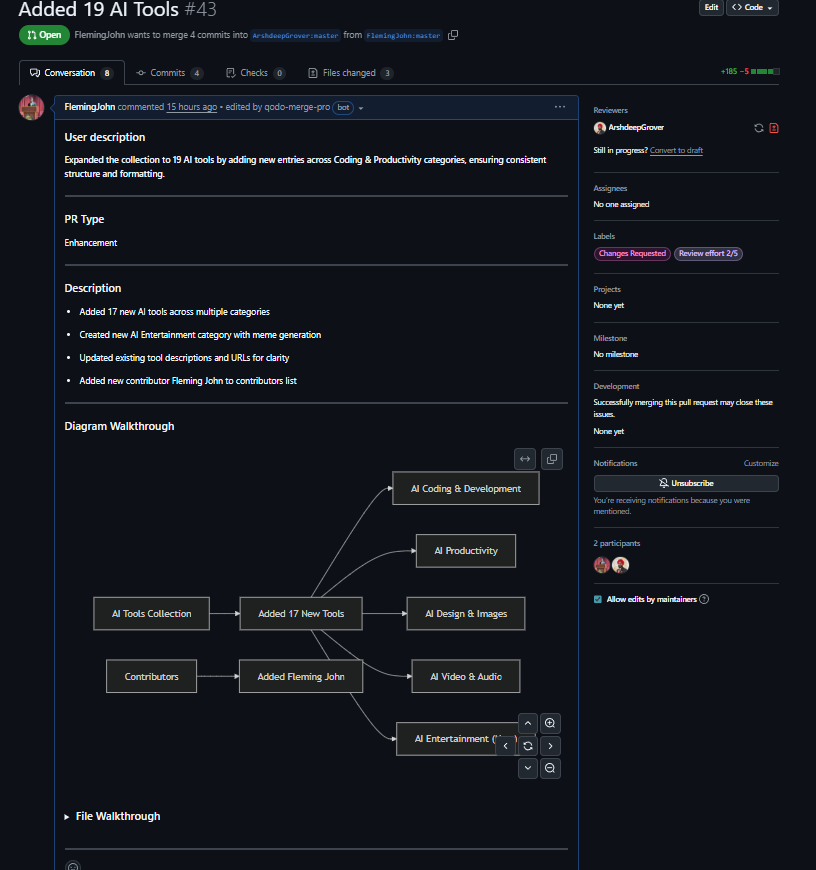Open ArshdeepGrover reviewer name link
Screen dimensions: 816x870
pos(636,128)
